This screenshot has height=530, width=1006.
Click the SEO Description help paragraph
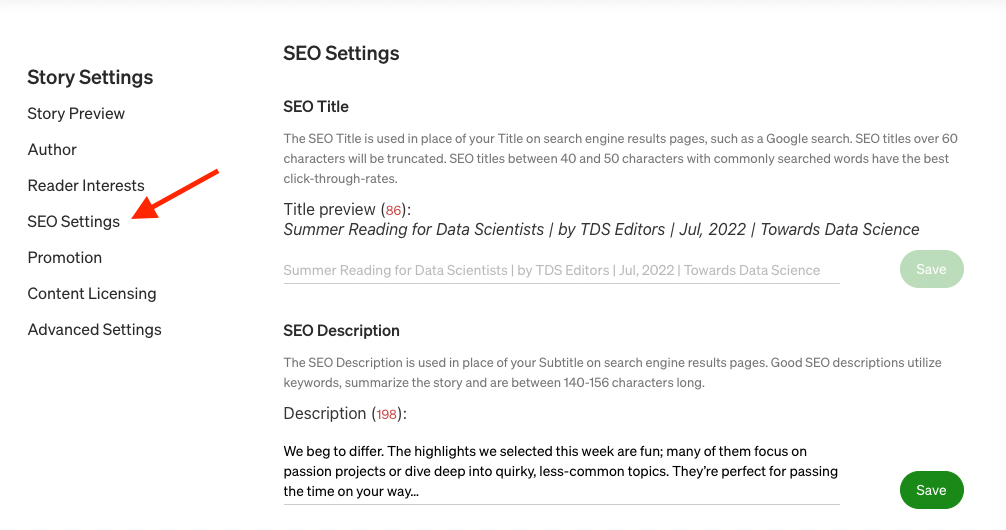(613, 372)
